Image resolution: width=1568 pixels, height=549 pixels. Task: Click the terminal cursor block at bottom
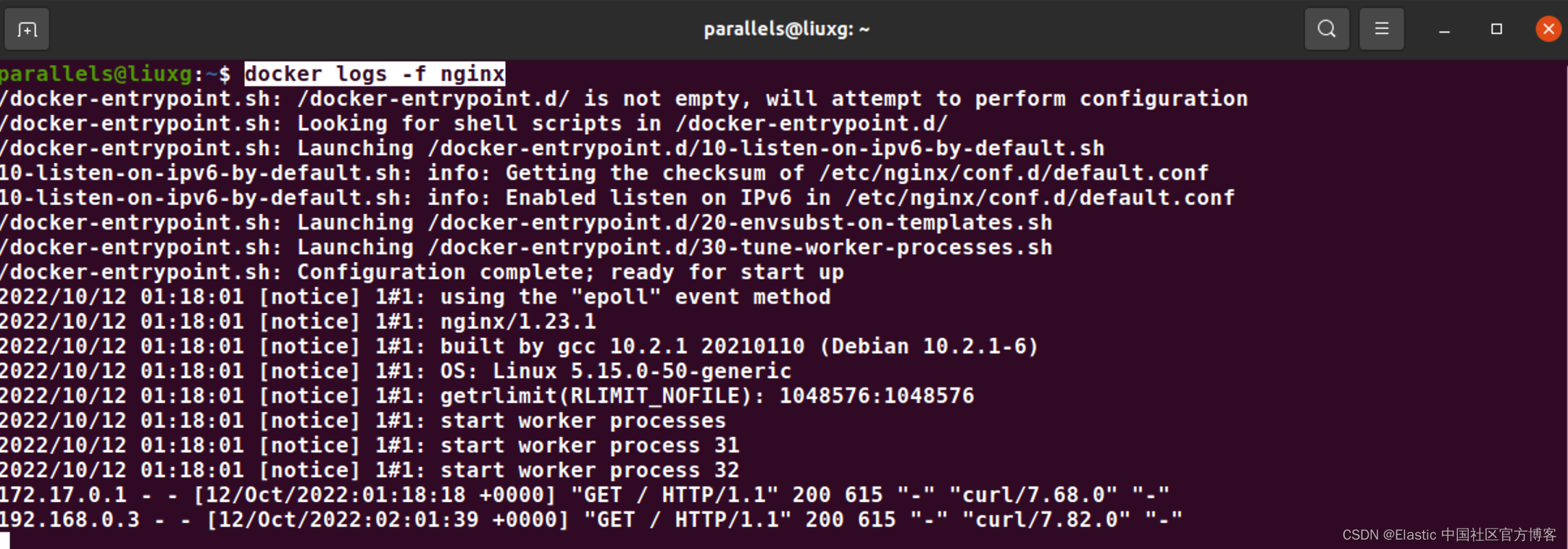[5, 540]
